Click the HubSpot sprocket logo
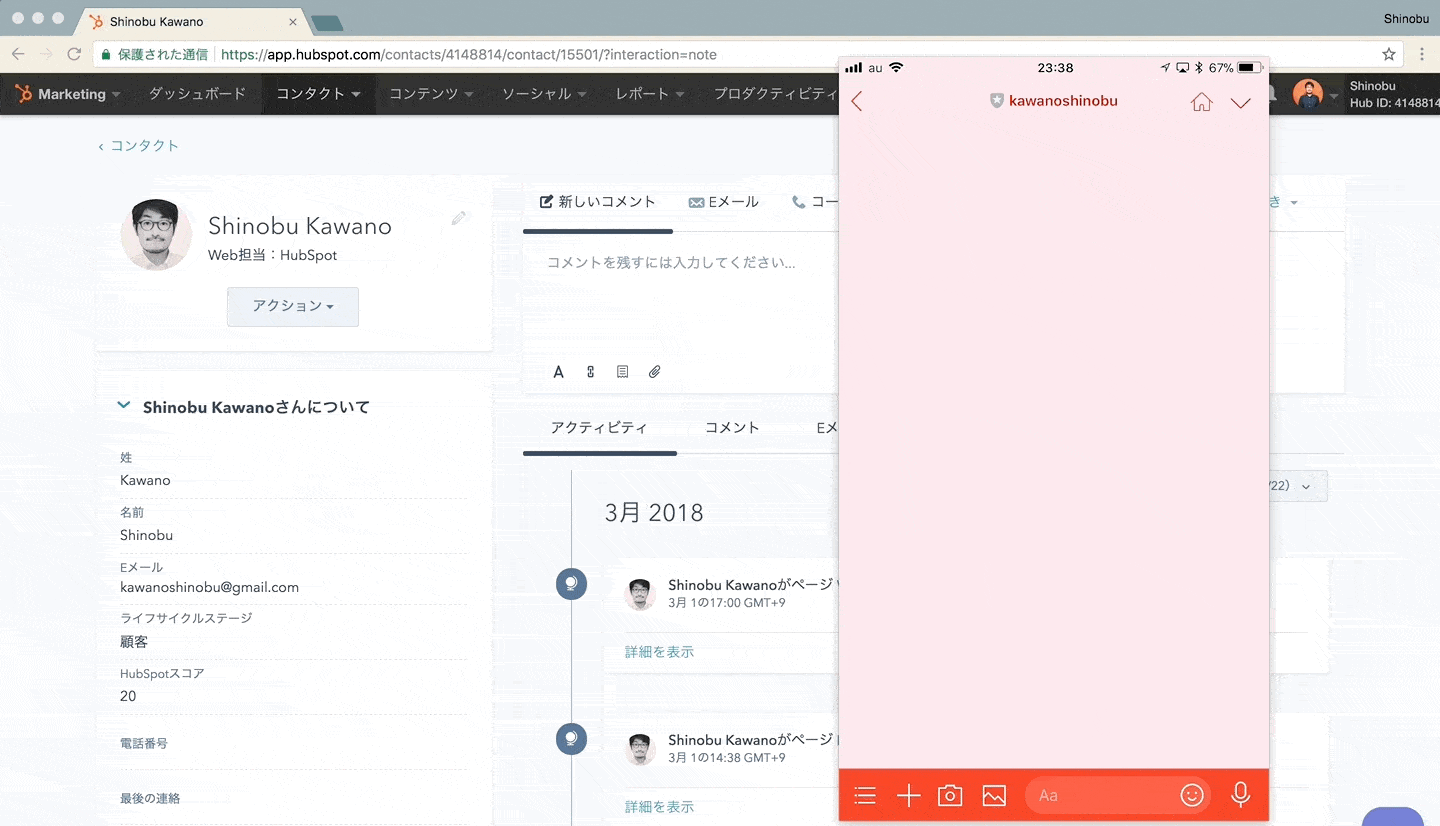This screenshot has height=826, width=1440. (x=23, y=94)
